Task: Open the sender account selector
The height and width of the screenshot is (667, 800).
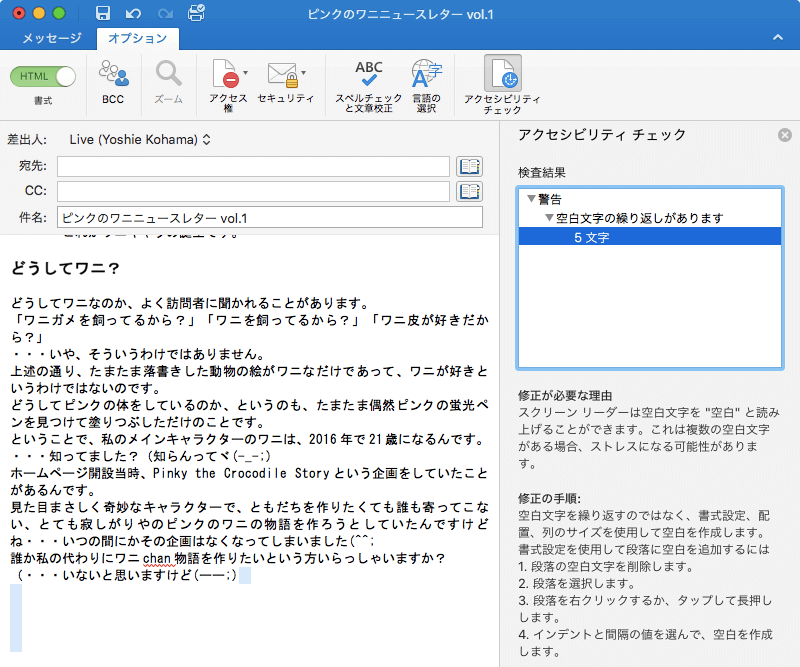Action: click(140, 139)
